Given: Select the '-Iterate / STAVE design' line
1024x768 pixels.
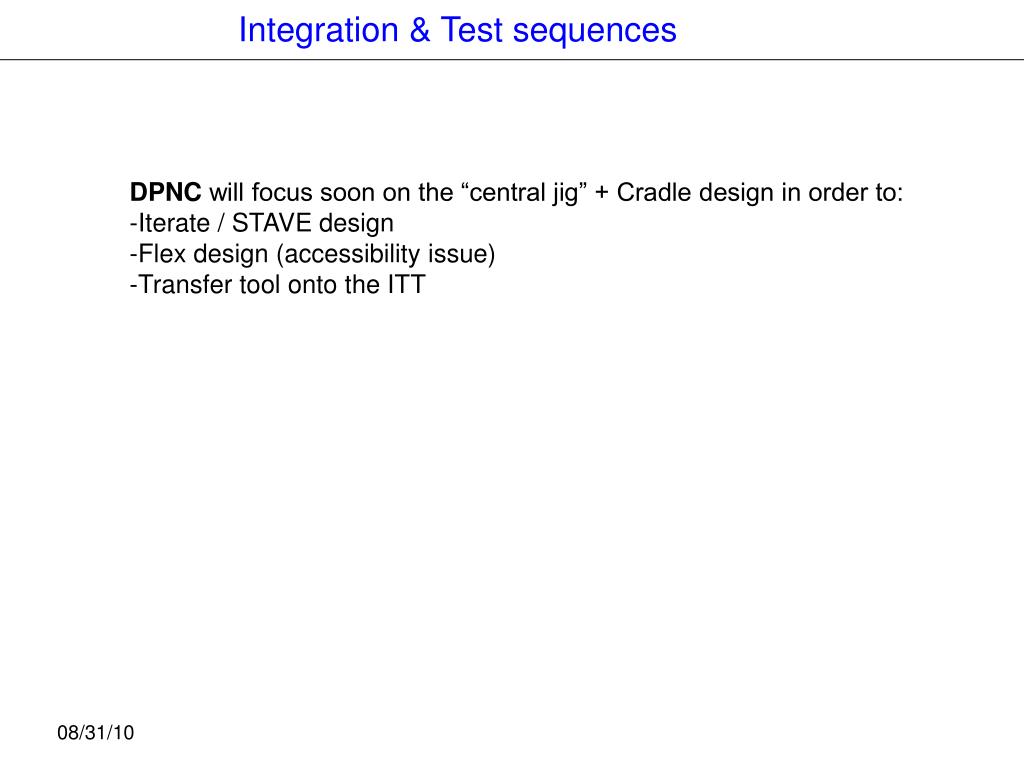Looking at the screenshot, I should pyautogui.click(x=262, y=223).
